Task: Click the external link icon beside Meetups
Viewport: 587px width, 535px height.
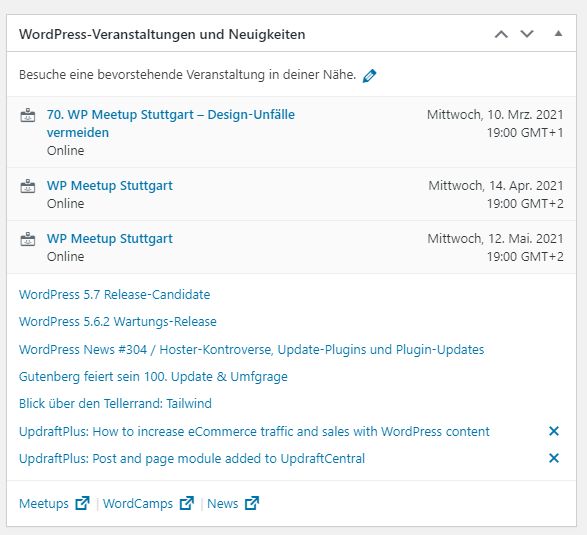Action: pyautogui.click(x=82, y=503)
